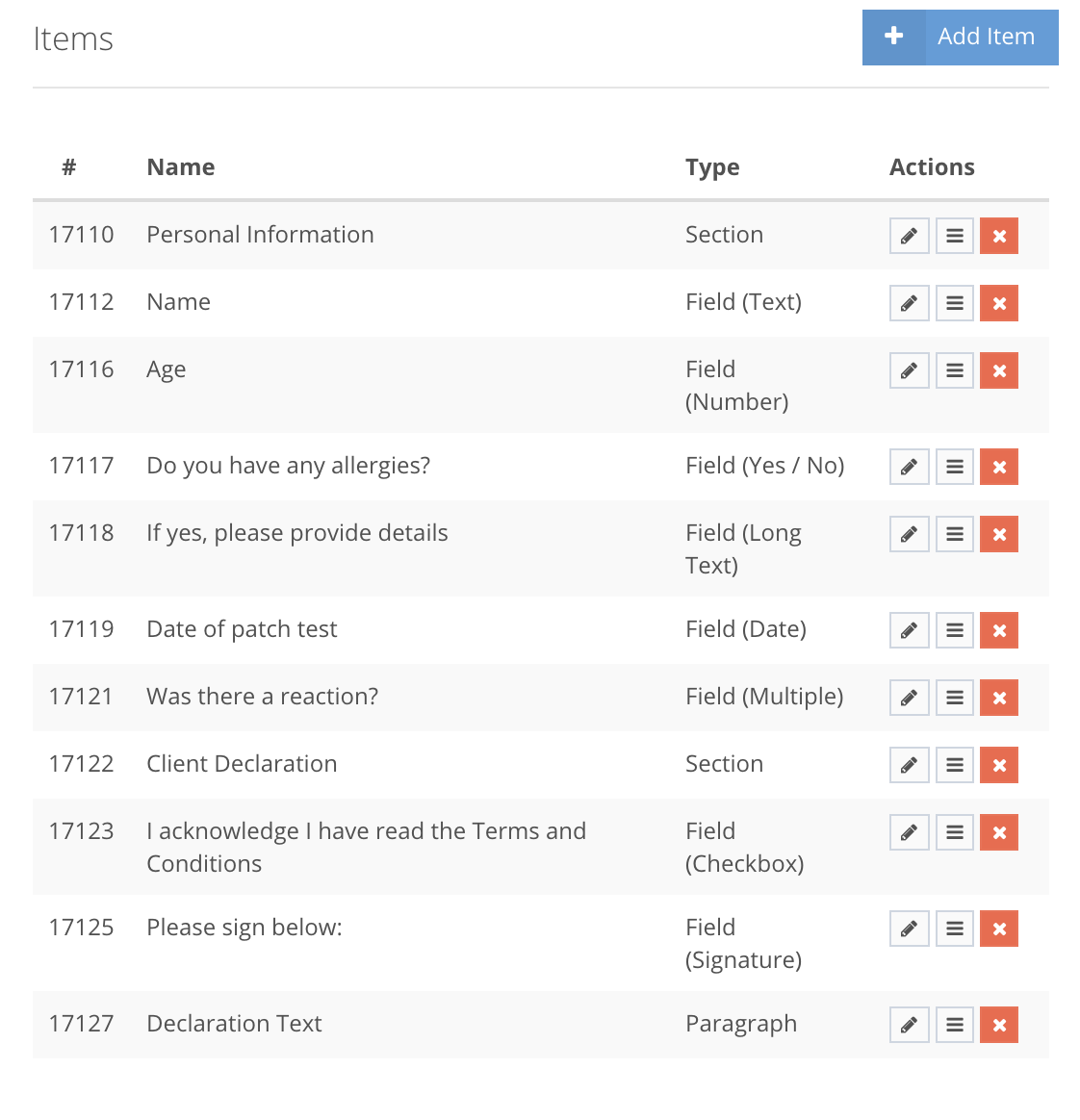The width and height of the screenshot is (1080, 1120).
Task: Edit the 'Please sign below:' signature field
Action: [909, 929]
